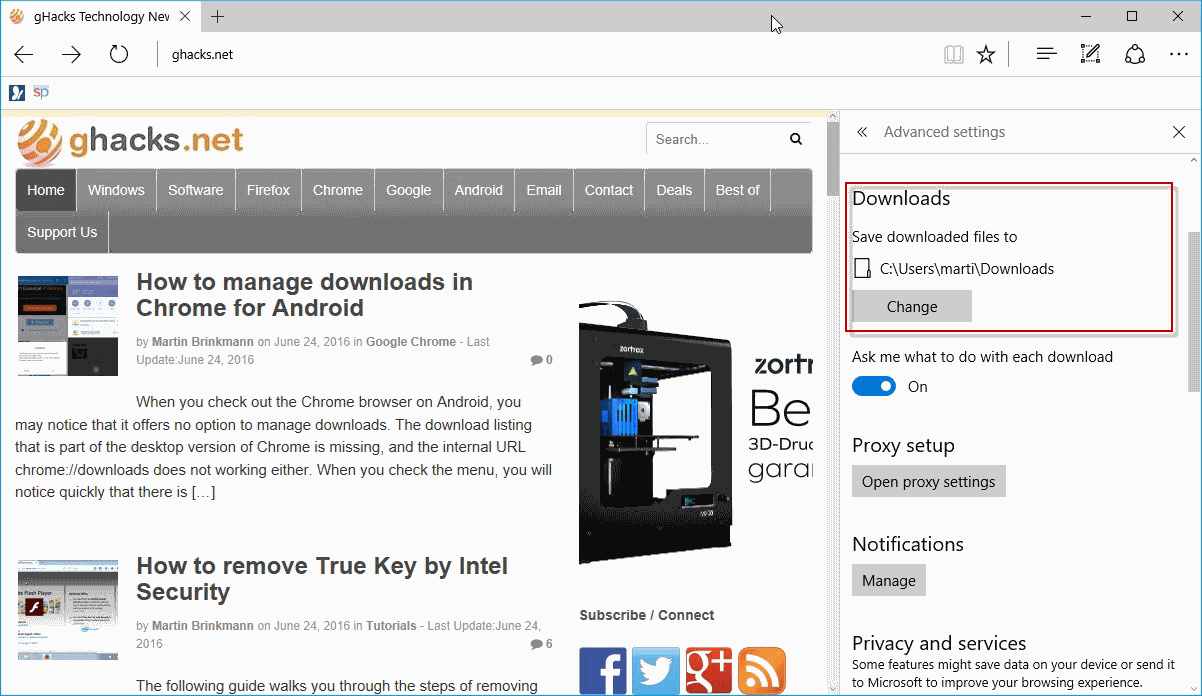Open the Chrome for Android article thumbnail

[x=67, y=325]
